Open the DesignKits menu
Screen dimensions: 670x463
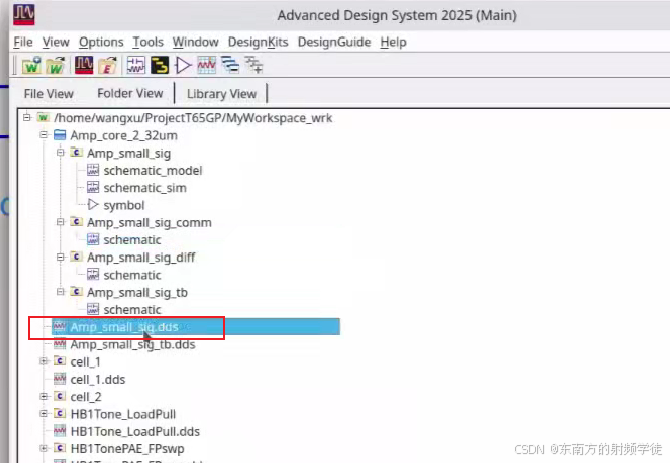[258, 42]
